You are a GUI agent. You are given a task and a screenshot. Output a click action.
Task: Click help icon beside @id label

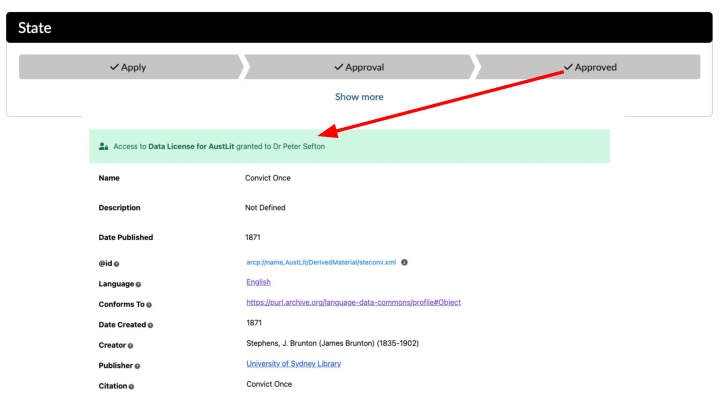coord(117,264)
